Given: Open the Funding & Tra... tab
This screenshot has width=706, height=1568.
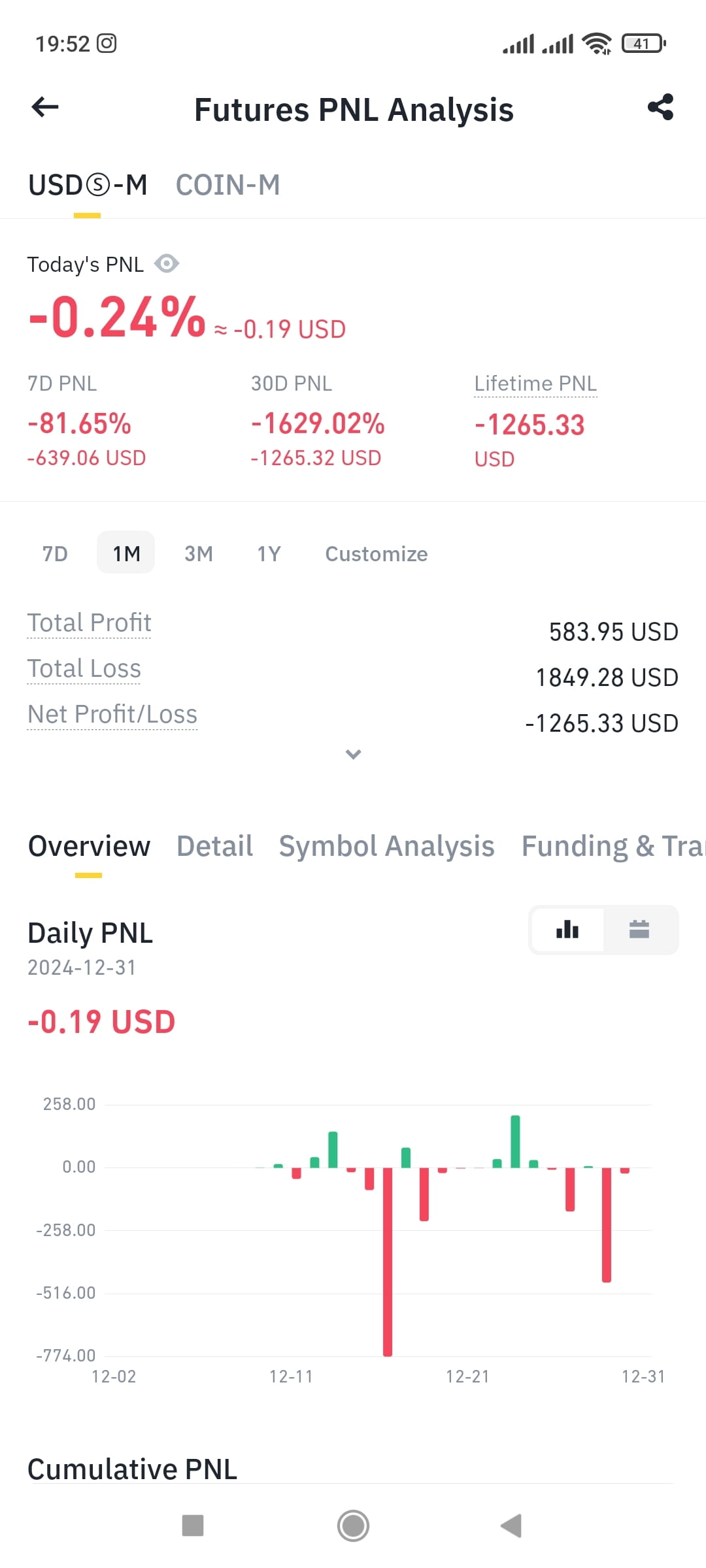Looking at the screenshot, I should click(x=613, y=847).
